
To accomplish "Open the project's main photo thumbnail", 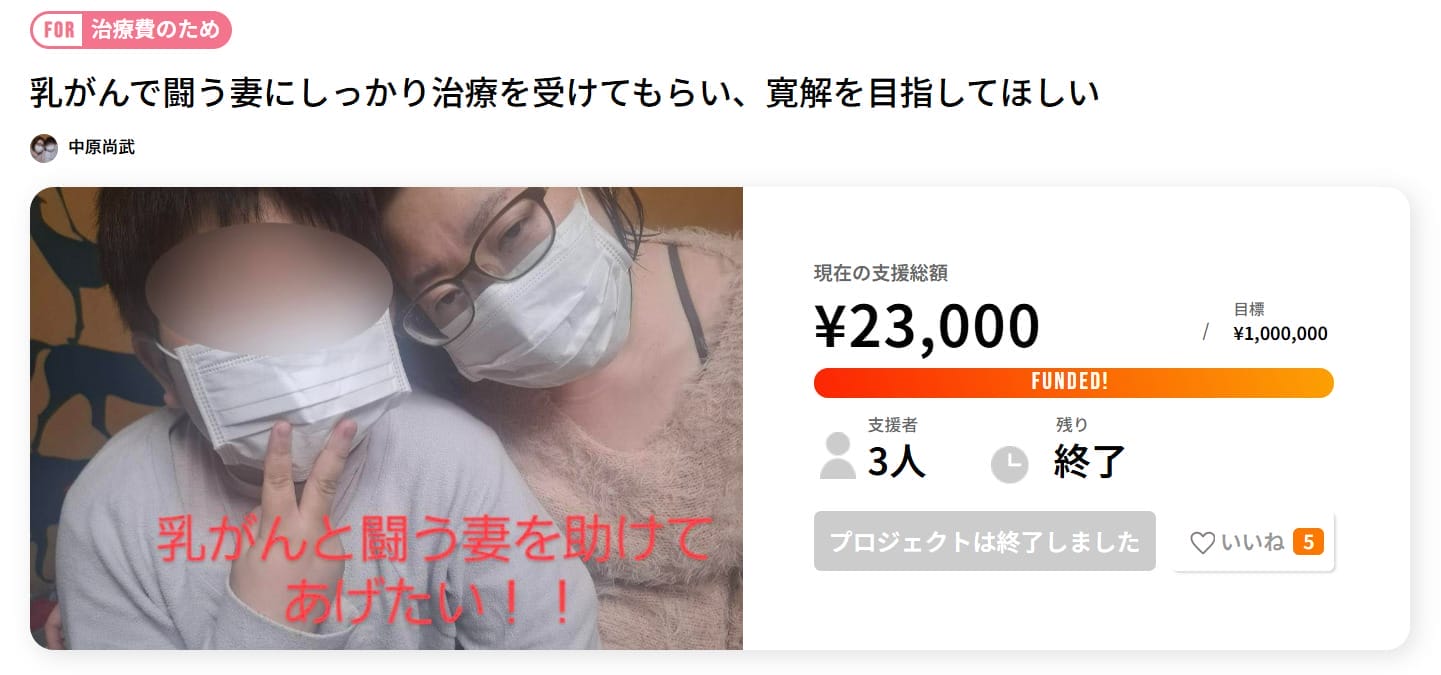I will (x=386, y=418).
